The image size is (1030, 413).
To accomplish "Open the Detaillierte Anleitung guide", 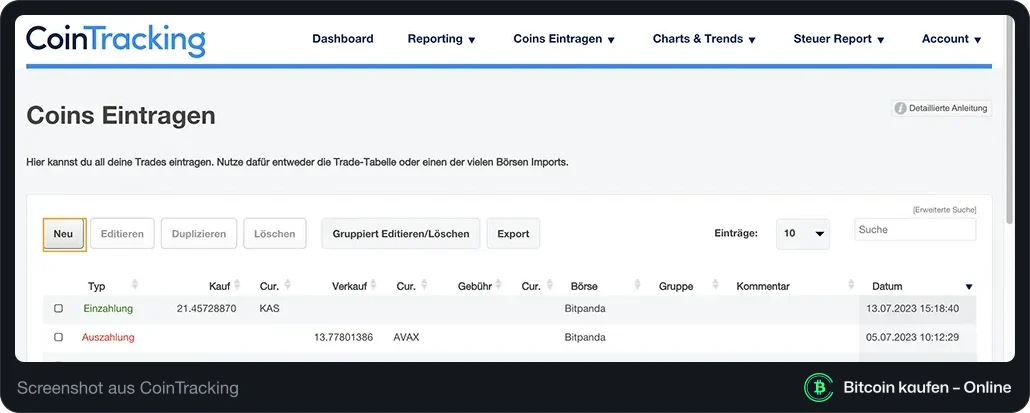I will pos(941,108).
